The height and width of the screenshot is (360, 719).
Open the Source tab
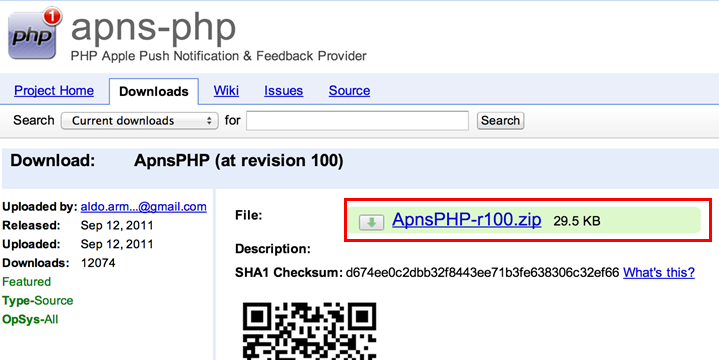click(349, 91)
